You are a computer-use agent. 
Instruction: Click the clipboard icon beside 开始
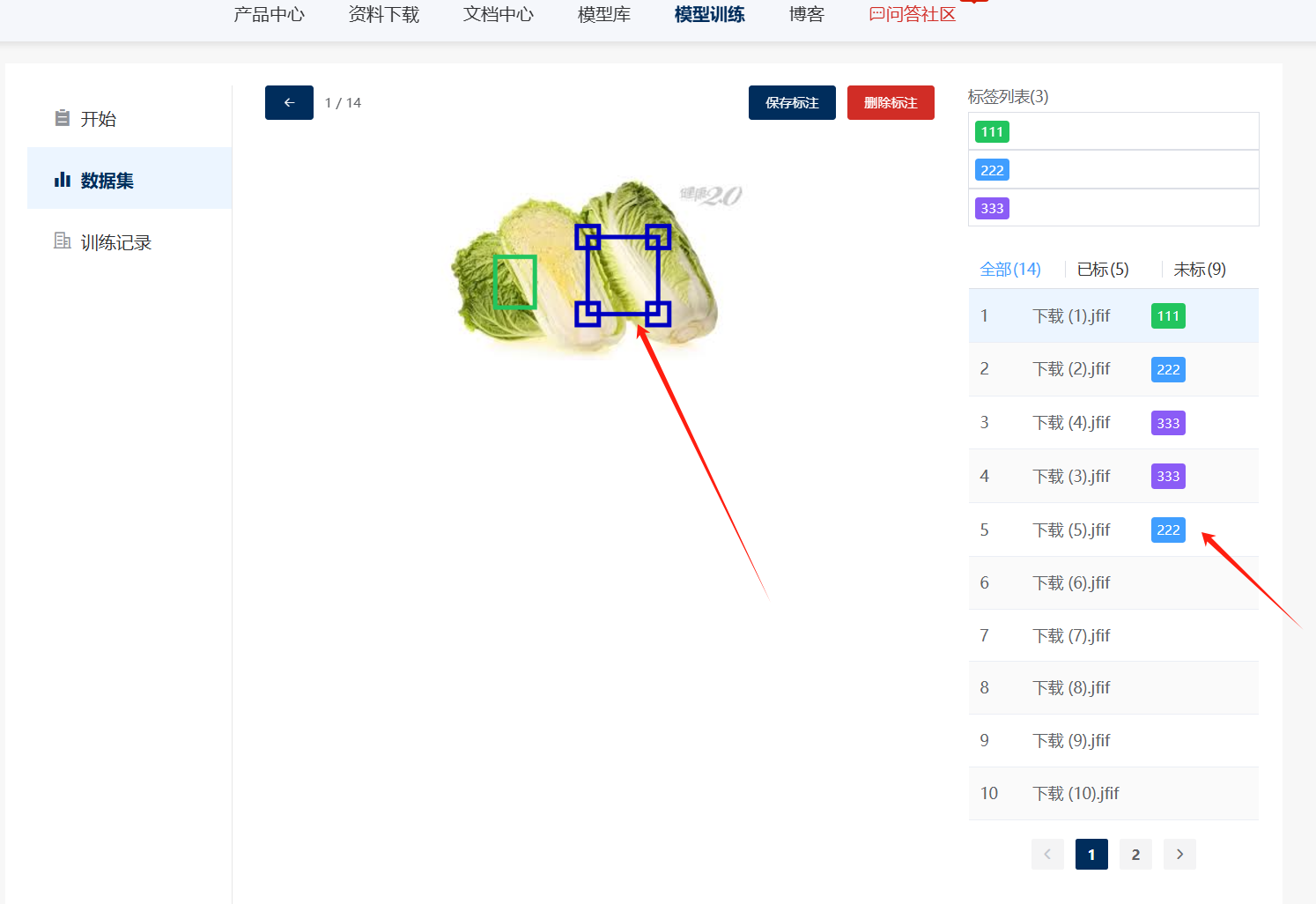point(62,118)
